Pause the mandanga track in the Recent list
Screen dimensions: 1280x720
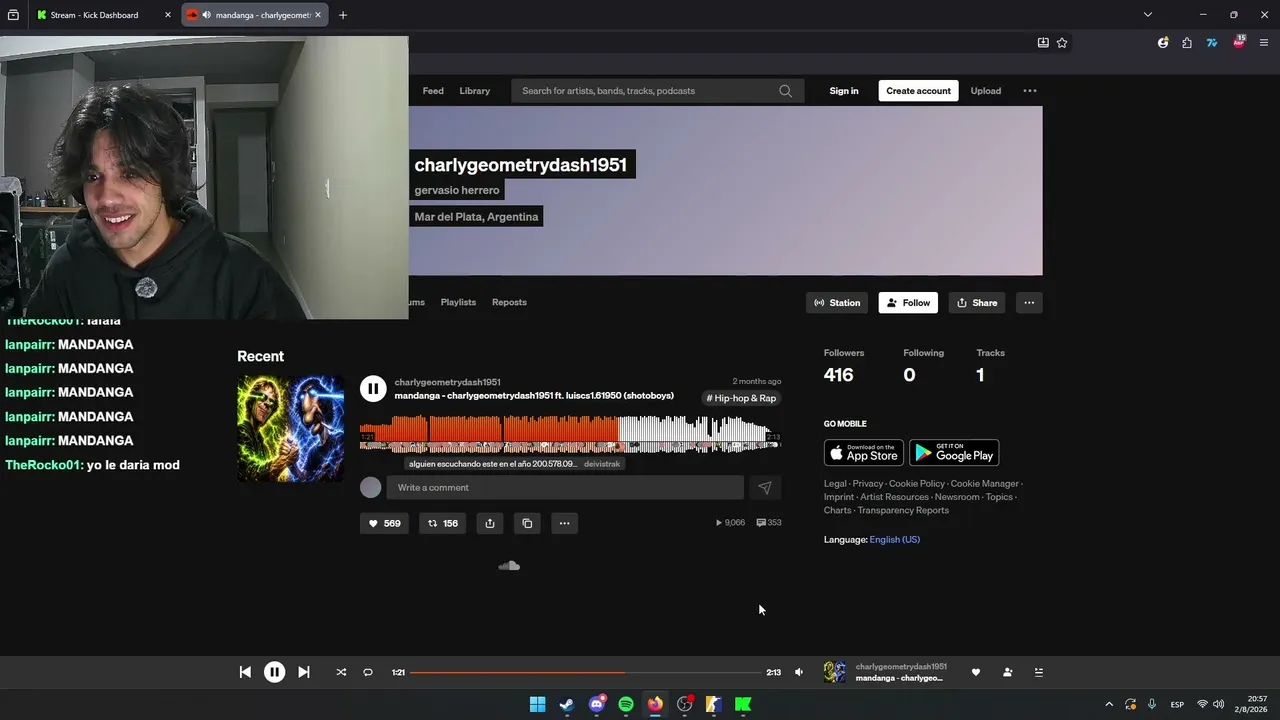click(373, 389)
